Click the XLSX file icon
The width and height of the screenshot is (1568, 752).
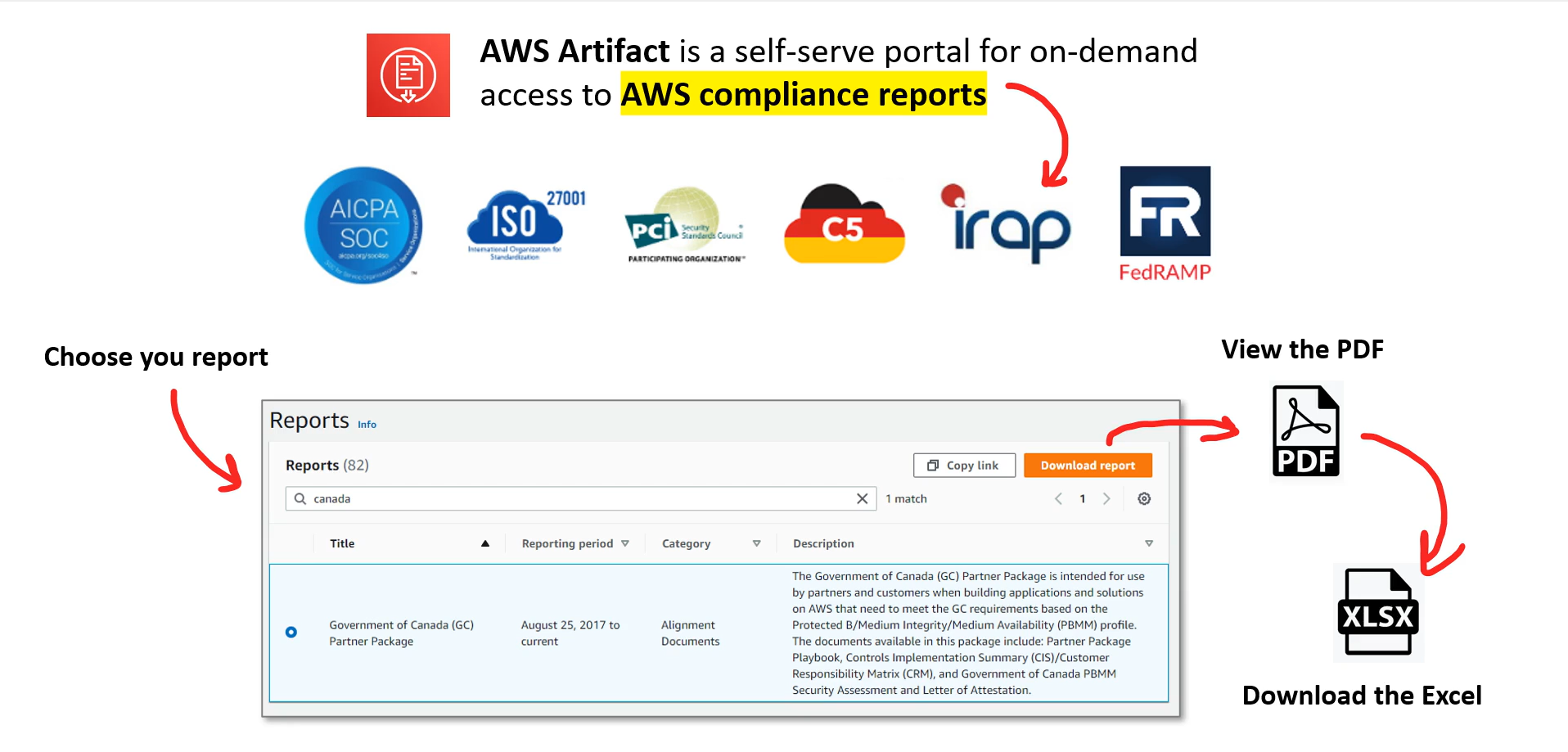1378,612
